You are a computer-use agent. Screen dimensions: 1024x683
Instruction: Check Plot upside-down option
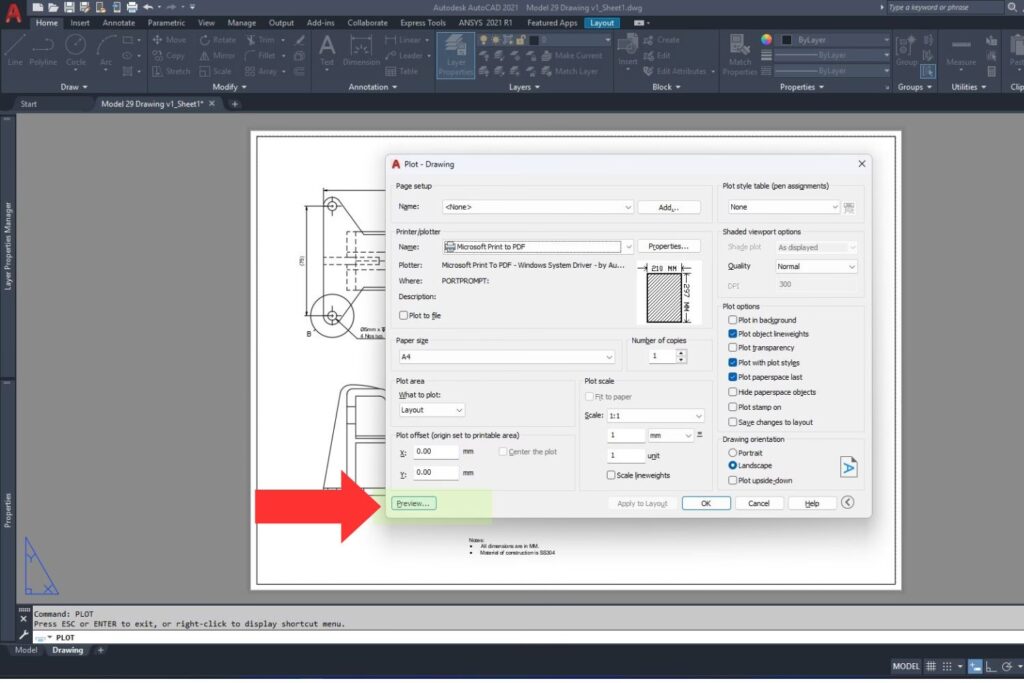(732, 481)
